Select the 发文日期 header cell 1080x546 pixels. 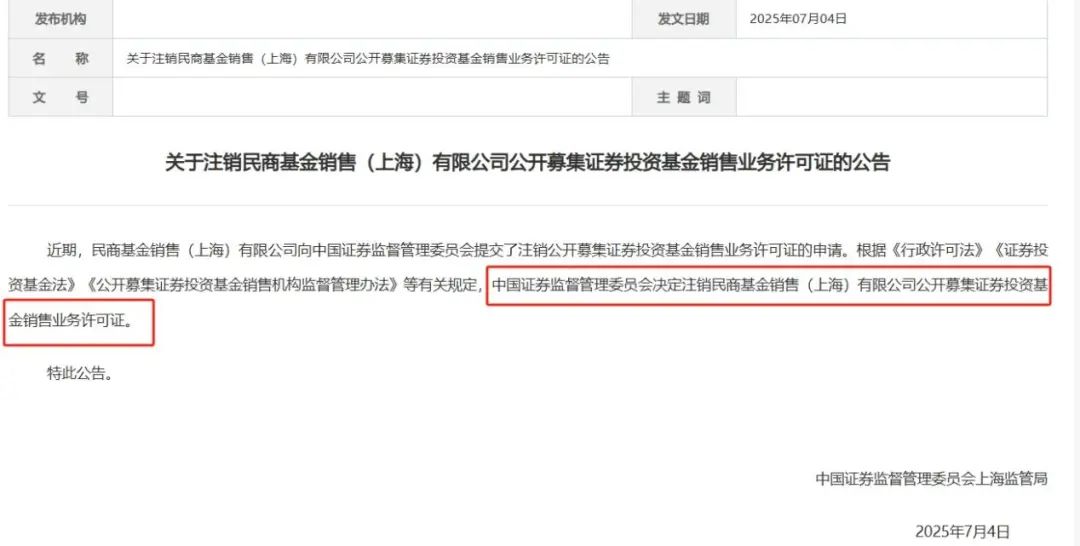[x=684, y=19]
